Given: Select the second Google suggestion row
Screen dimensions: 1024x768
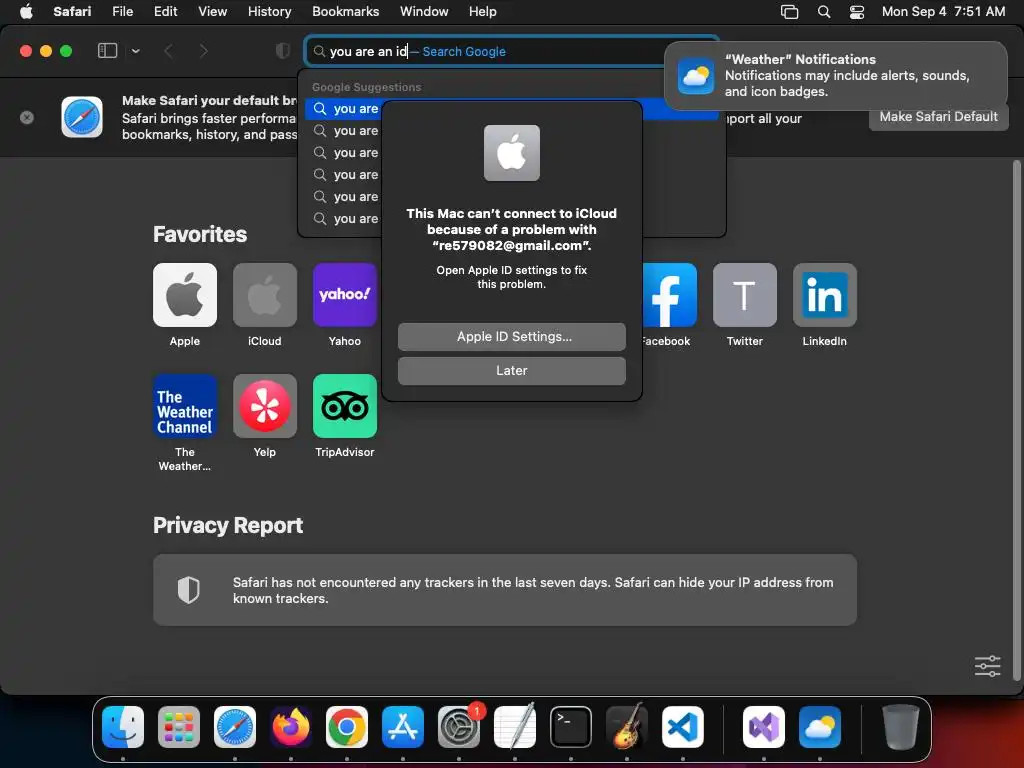Looking at the screenshot, I should (x=345, y=131).
